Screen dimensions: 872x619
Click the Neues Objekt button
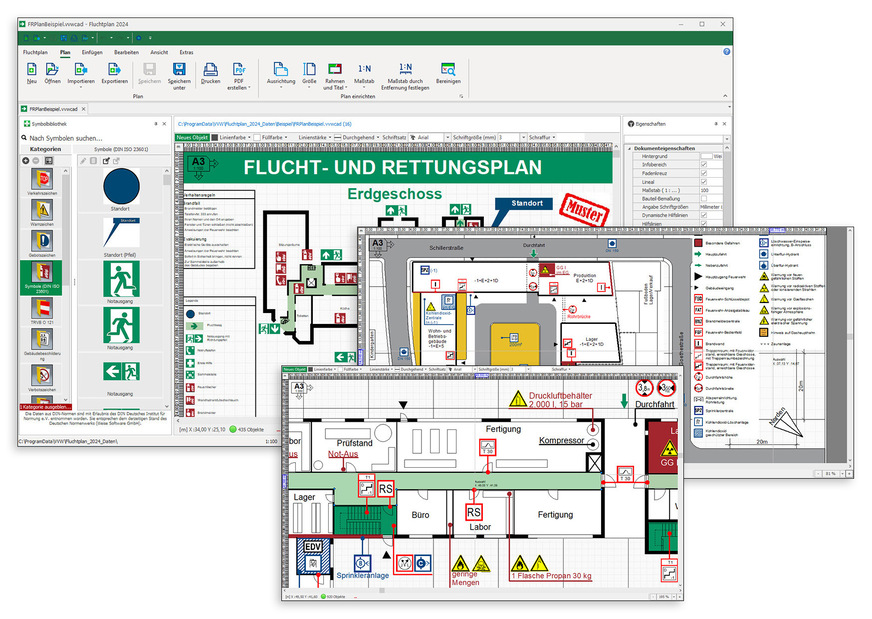194,138
